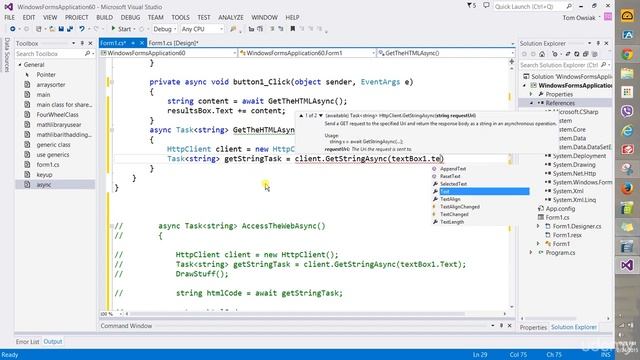Select App.config in Solution Explorer
This screenshot has height=360, width=640.
560,209
